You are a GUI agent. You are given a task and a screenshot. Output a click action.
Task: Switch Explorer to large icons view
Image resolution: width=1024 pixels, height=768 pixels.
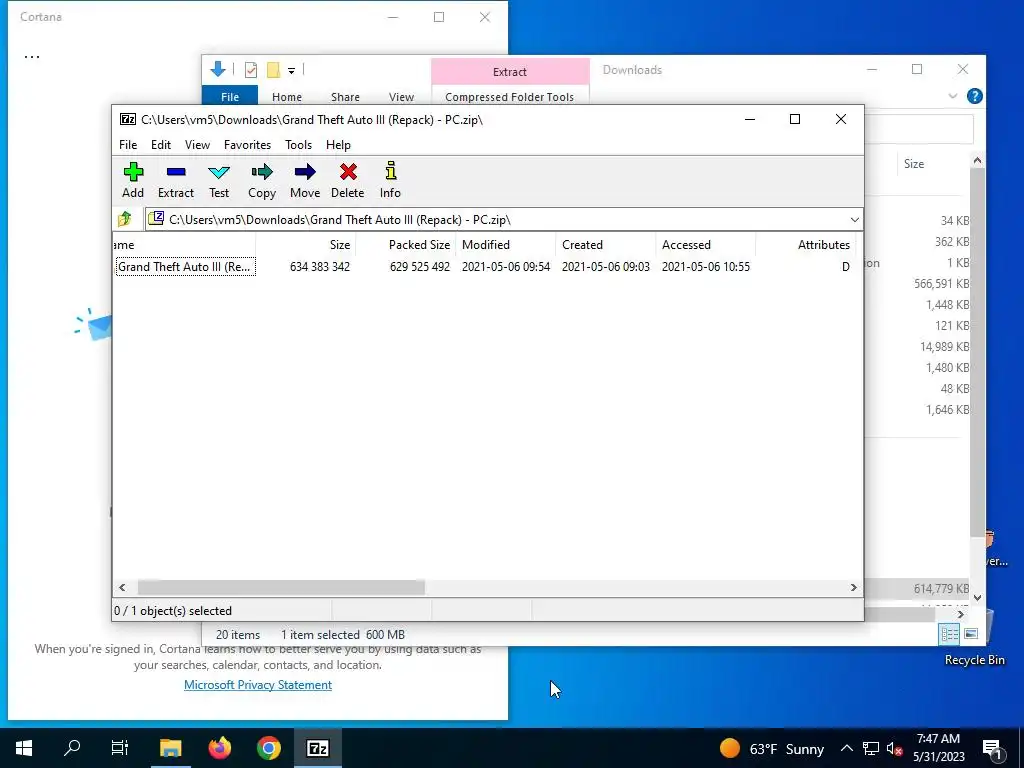[971, 633]
